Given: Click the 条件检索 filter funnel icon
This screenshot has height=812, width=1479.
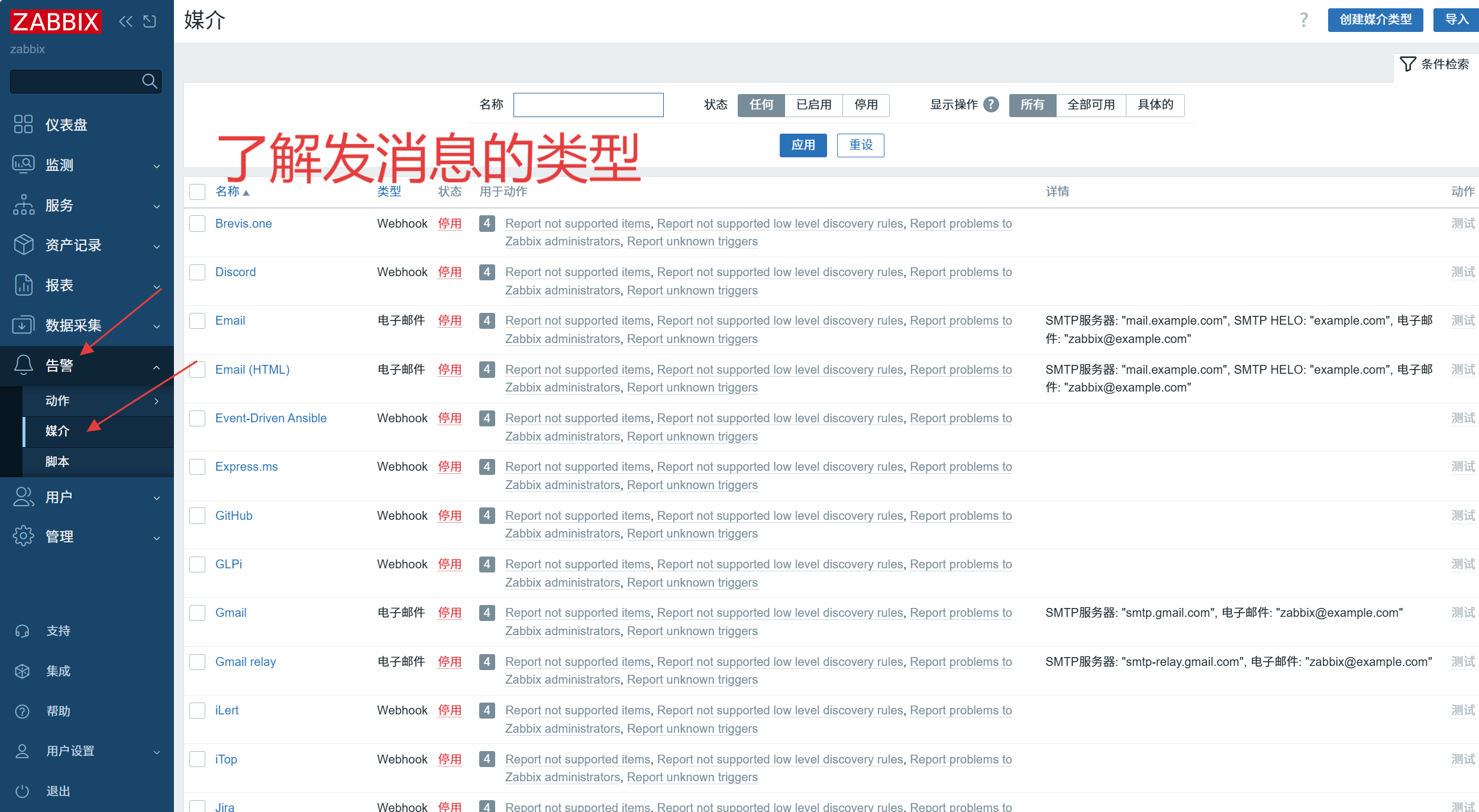Looking at the screenshot, I should coord(1408,64).
